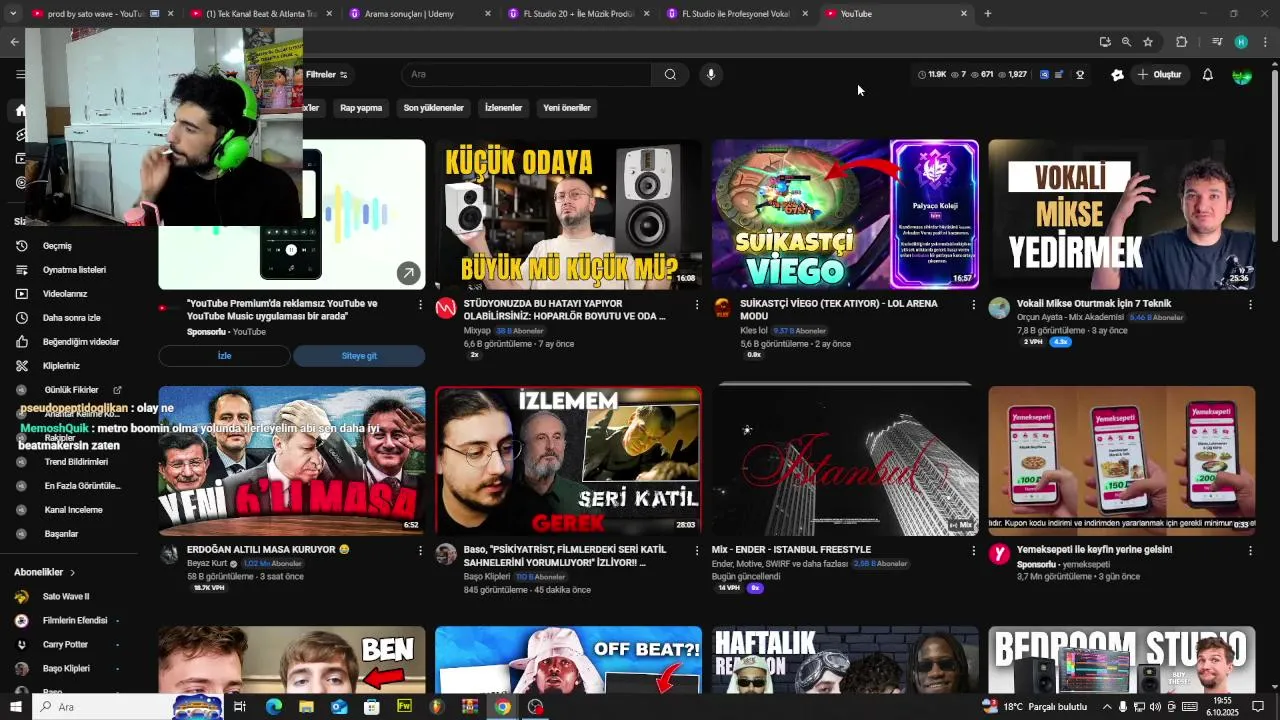Switch to the Arama sonuçları Udemy tab
Image resolution: width=1280 pixels, height=720 pixels.
[420, 14]
